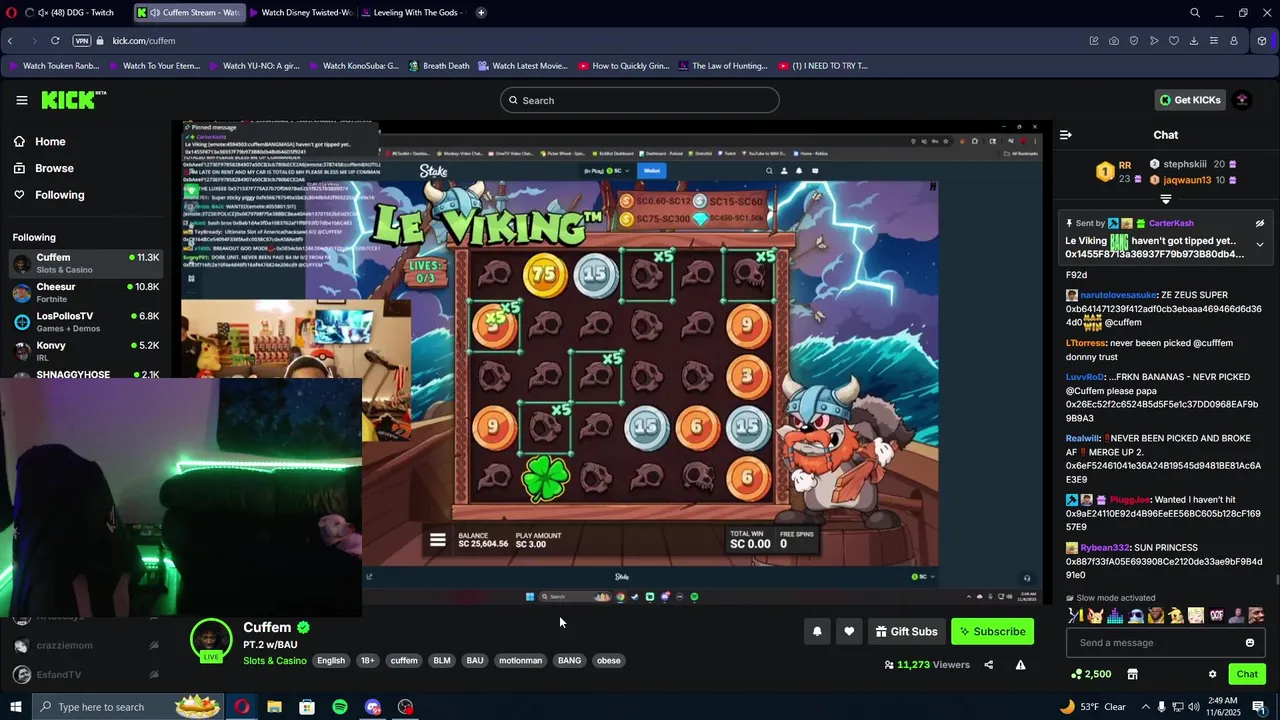Select LosPollosTV channel in following list

(x=85, y=322)
